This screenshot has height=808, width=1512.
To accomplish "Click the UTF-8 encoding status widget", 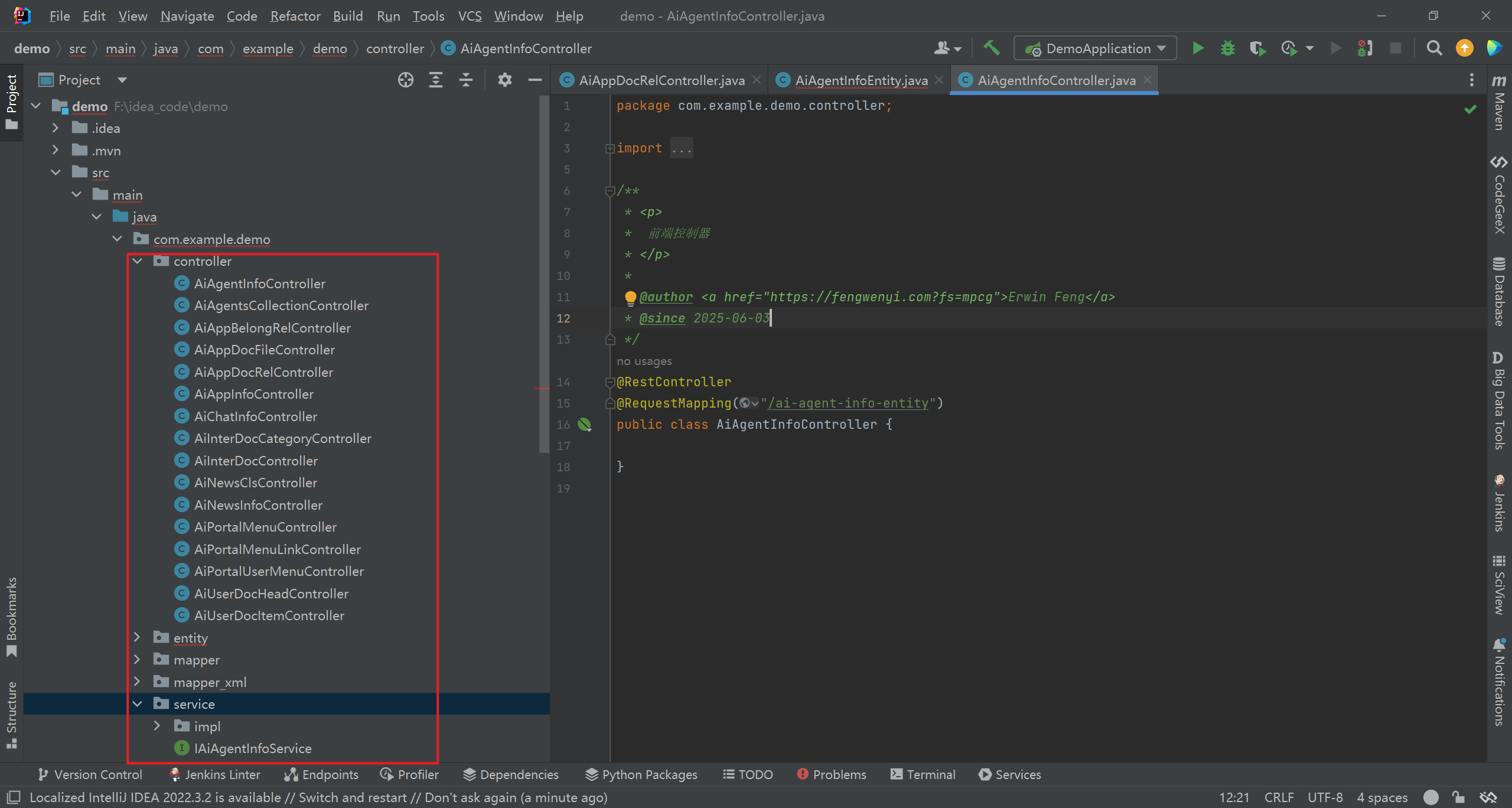I will tap(1325, 797).
